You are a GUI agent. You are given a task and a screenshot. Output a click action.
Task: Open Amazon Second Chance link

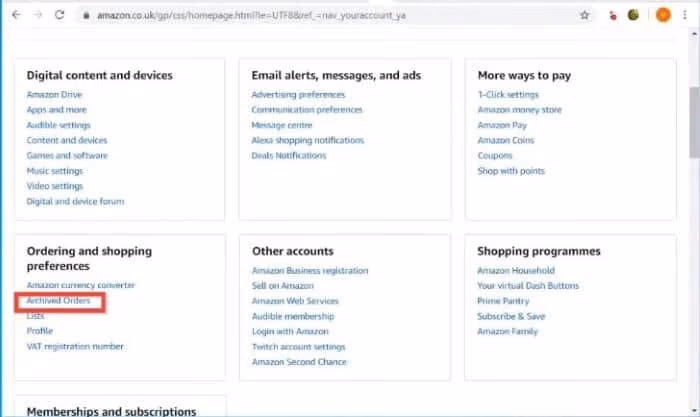click(299, 362)
